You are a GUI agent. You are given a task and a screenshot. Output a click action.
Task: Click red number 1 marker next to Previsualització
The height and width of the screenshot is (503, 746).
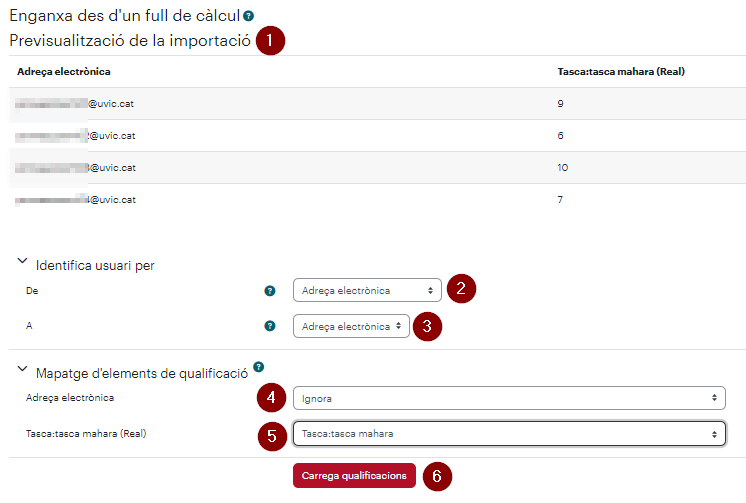click(x=270, y=40)
